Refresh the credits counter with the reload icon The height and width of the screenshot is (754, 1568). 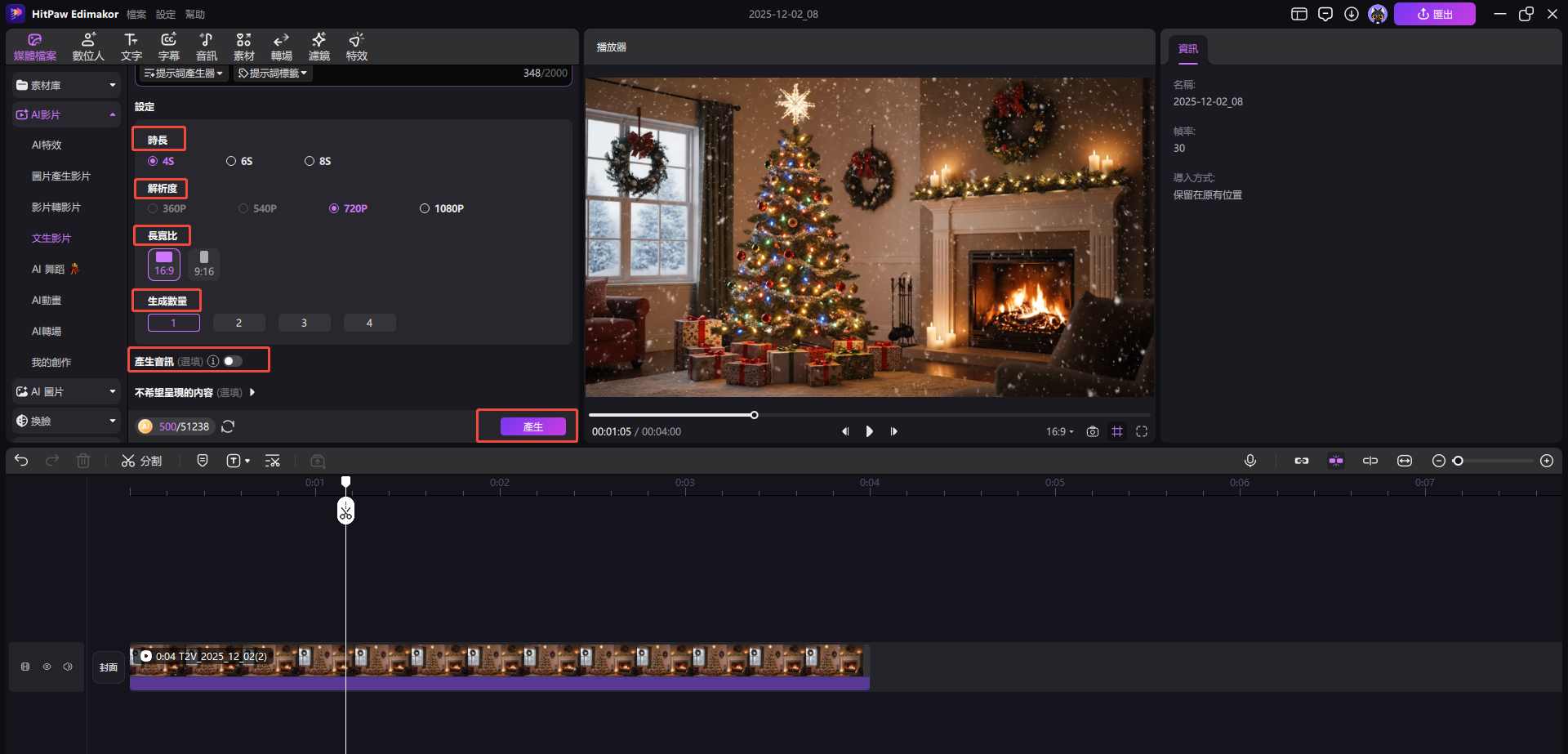228,426
